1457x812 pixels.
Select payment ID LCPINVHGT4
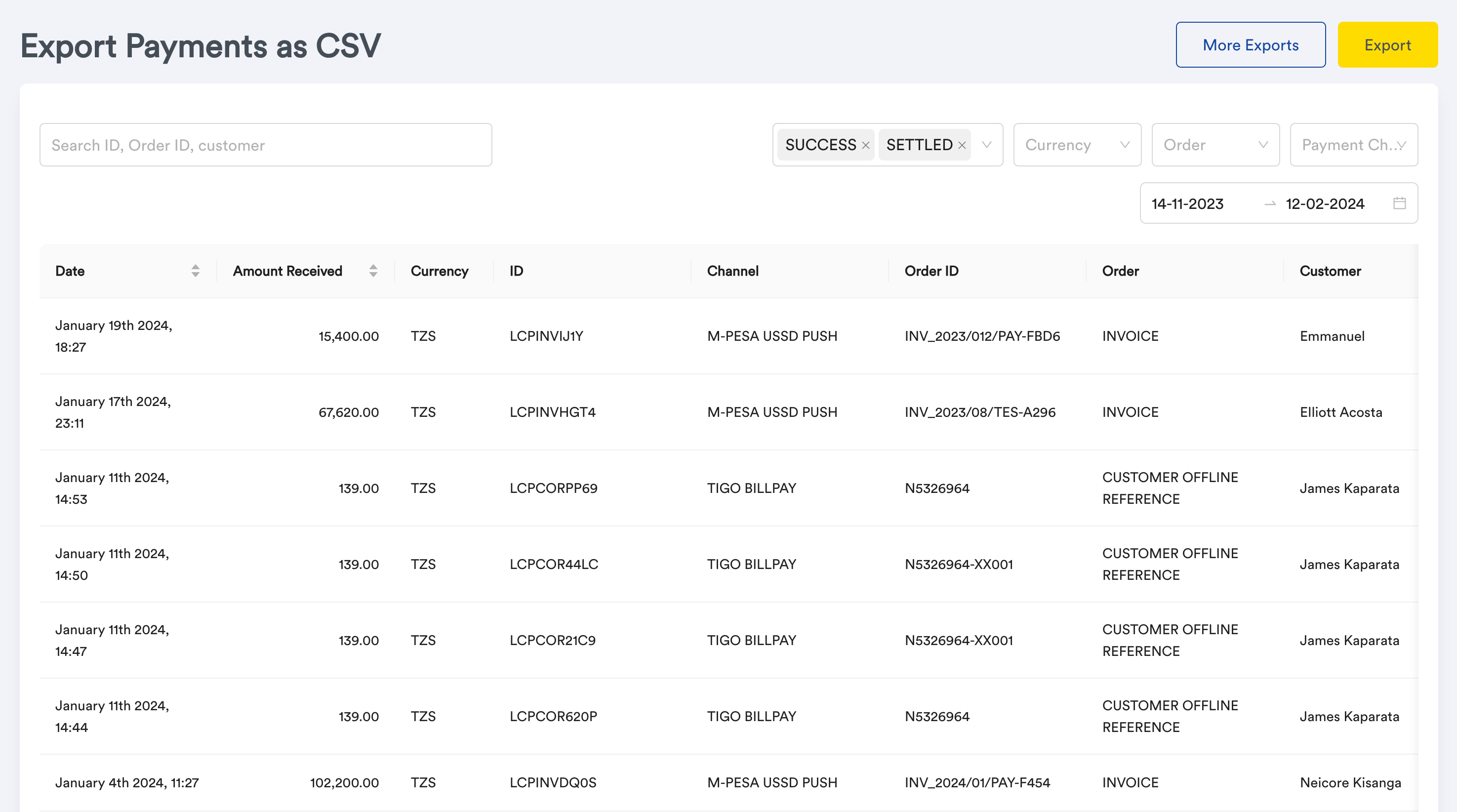point(553,412)
